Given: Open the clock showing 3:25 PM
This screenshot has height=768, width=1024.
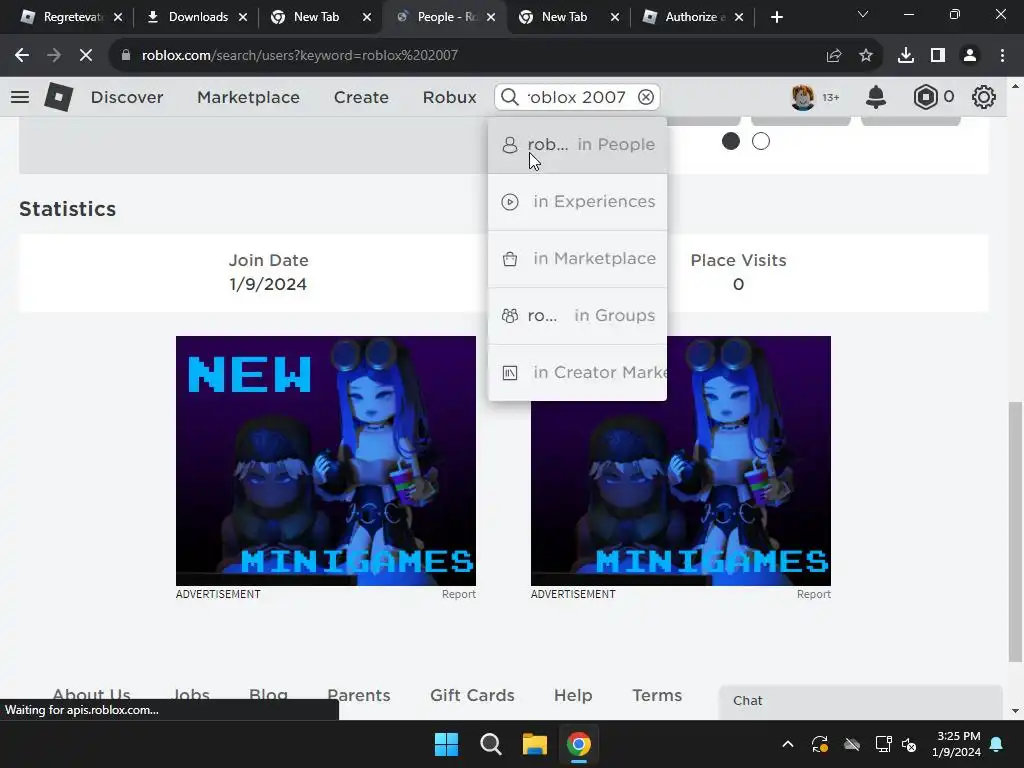Looking at the screenshot, I should coord(957,744).
